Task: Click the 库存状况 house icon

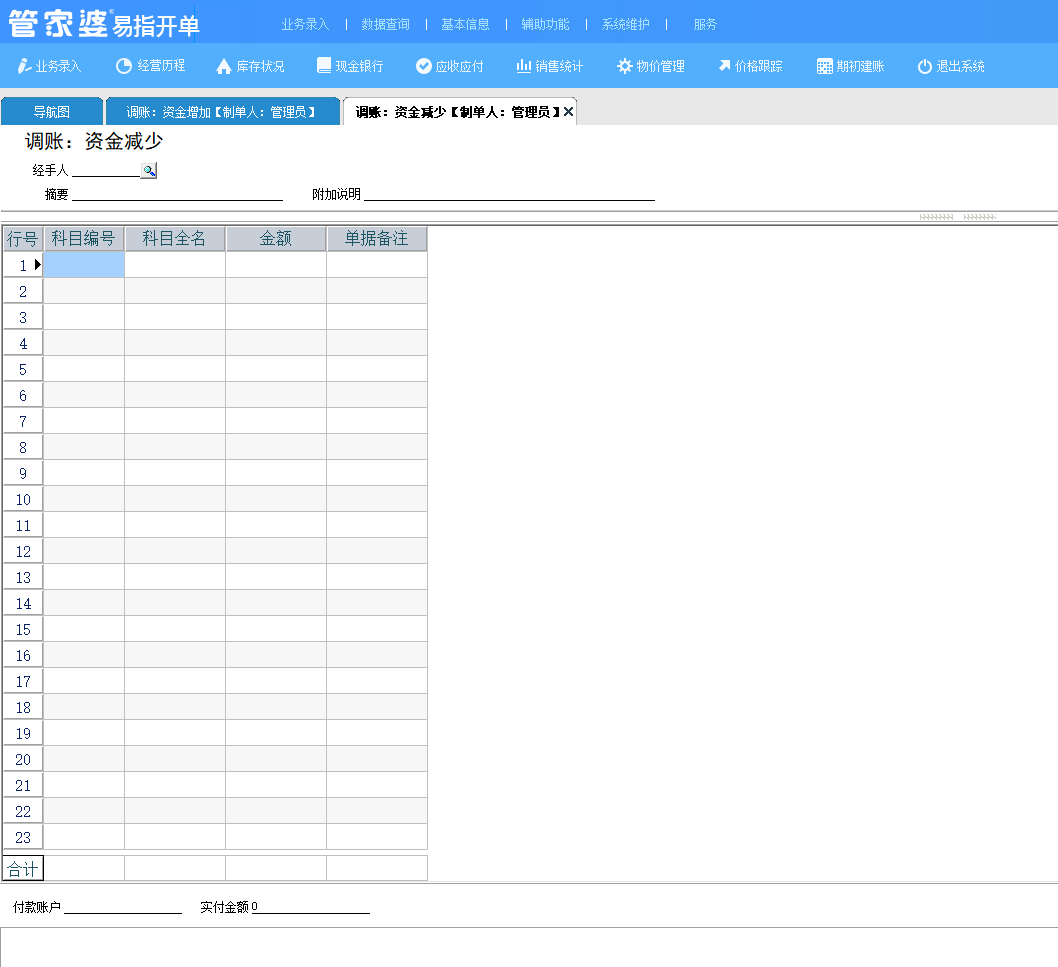Action: click(224, 66)
